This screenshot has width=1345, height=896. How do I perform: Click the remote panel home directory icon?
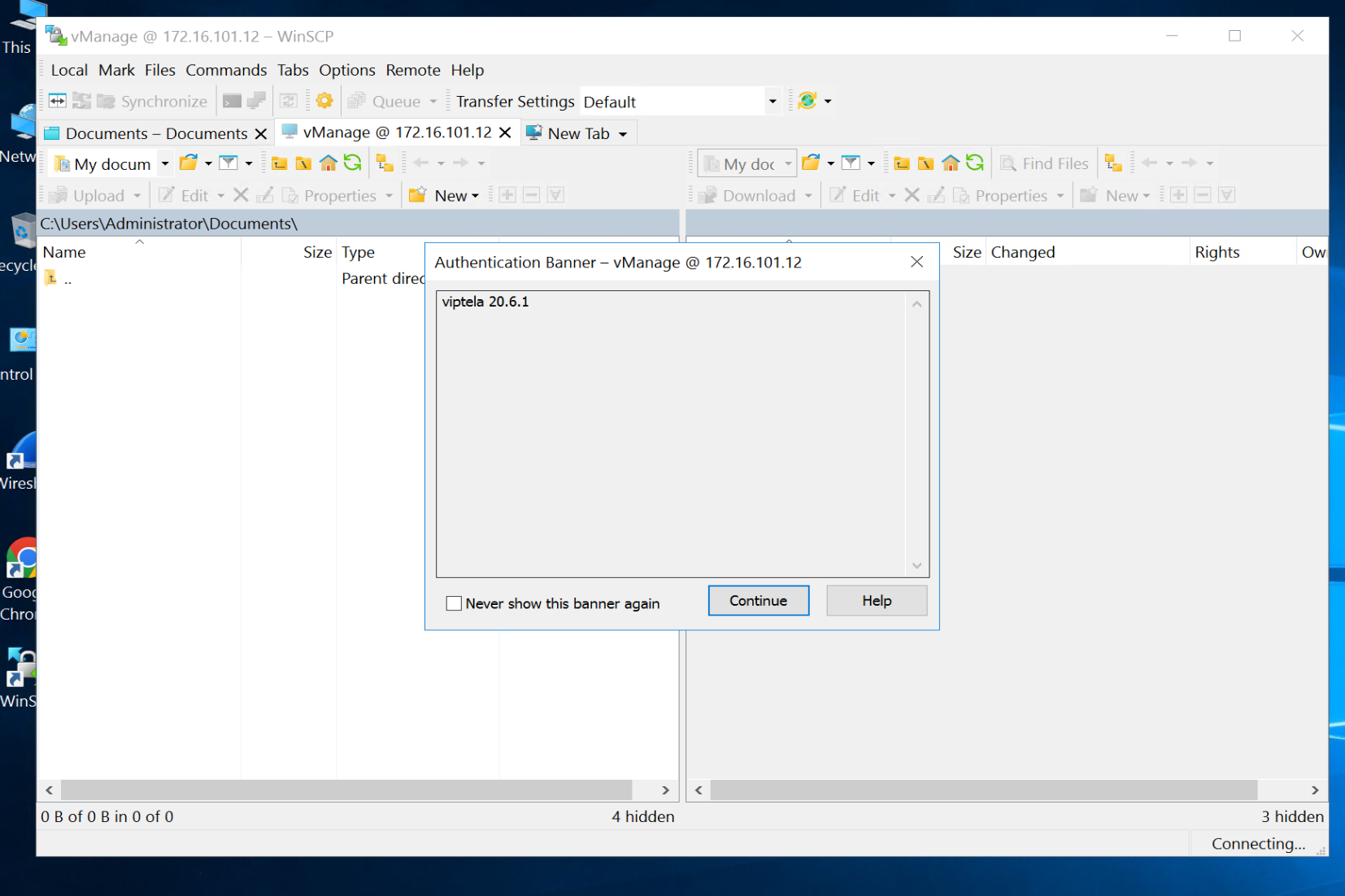pos(950,163)
